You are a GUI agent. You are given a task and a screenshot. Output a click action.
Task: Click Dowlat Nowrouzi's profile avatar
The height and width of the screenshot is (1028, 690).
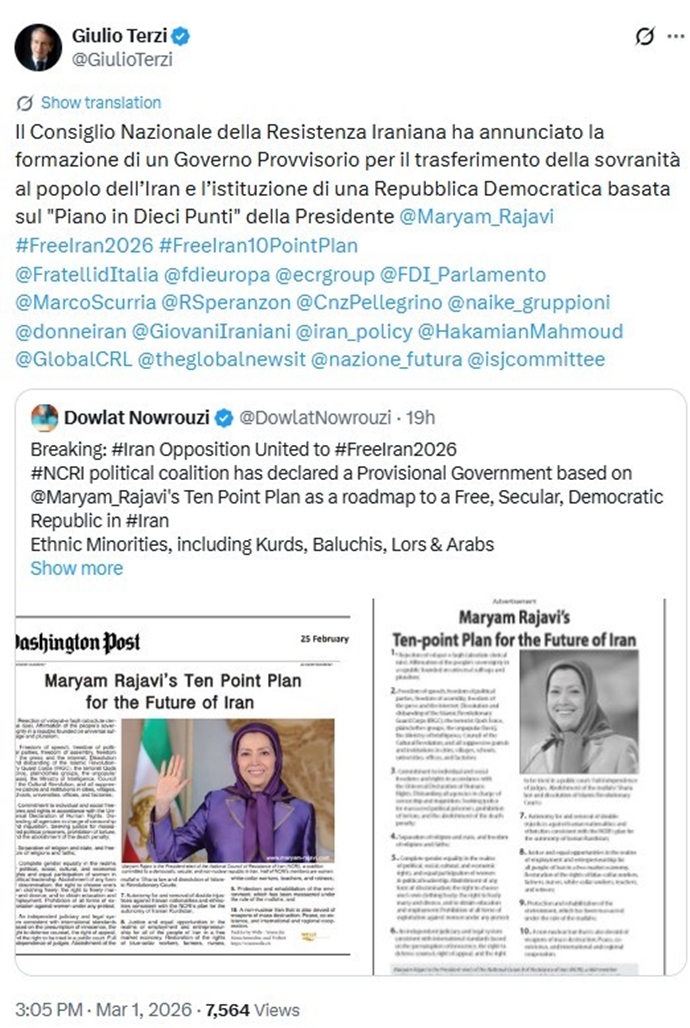45,418
